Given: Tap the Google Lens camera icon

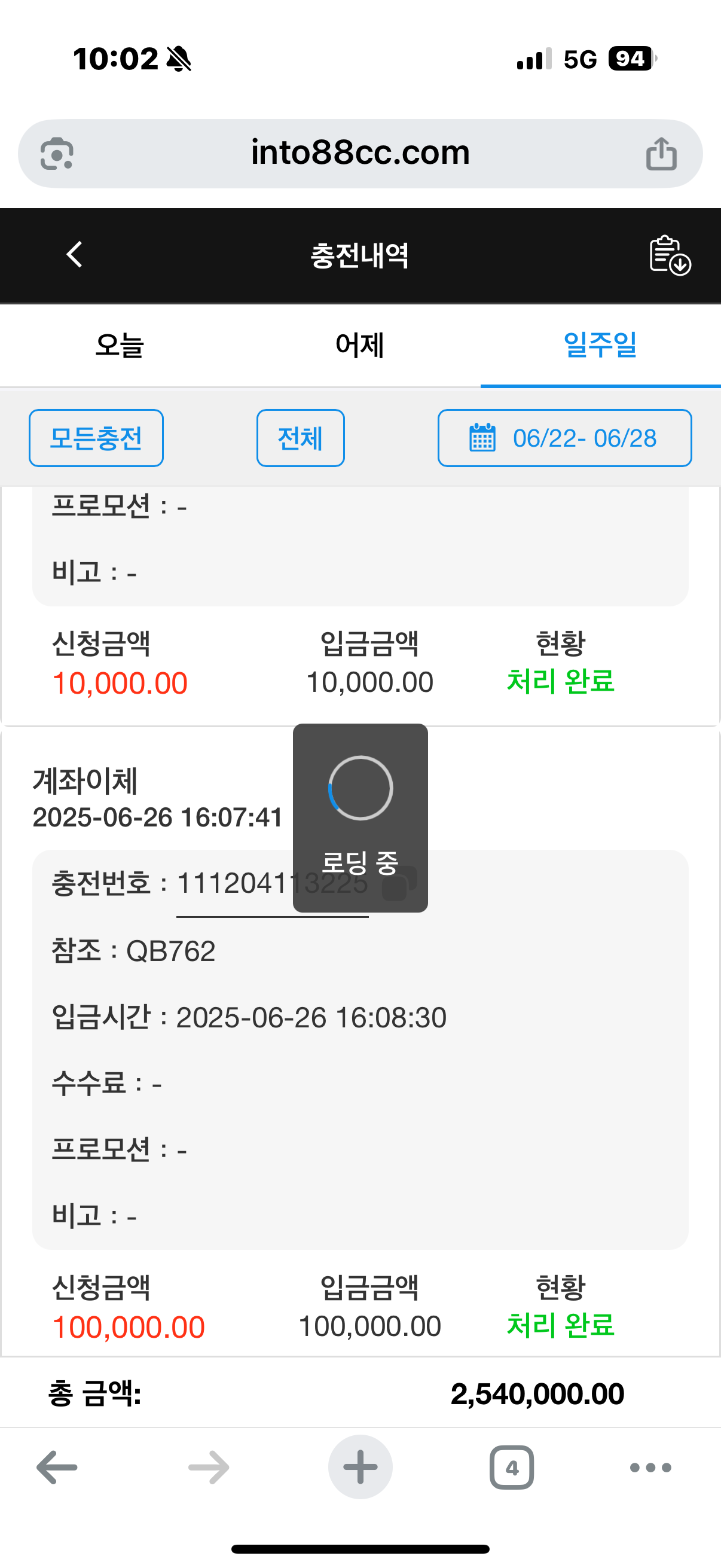Looking at the screenshot, I should point(57,153).
